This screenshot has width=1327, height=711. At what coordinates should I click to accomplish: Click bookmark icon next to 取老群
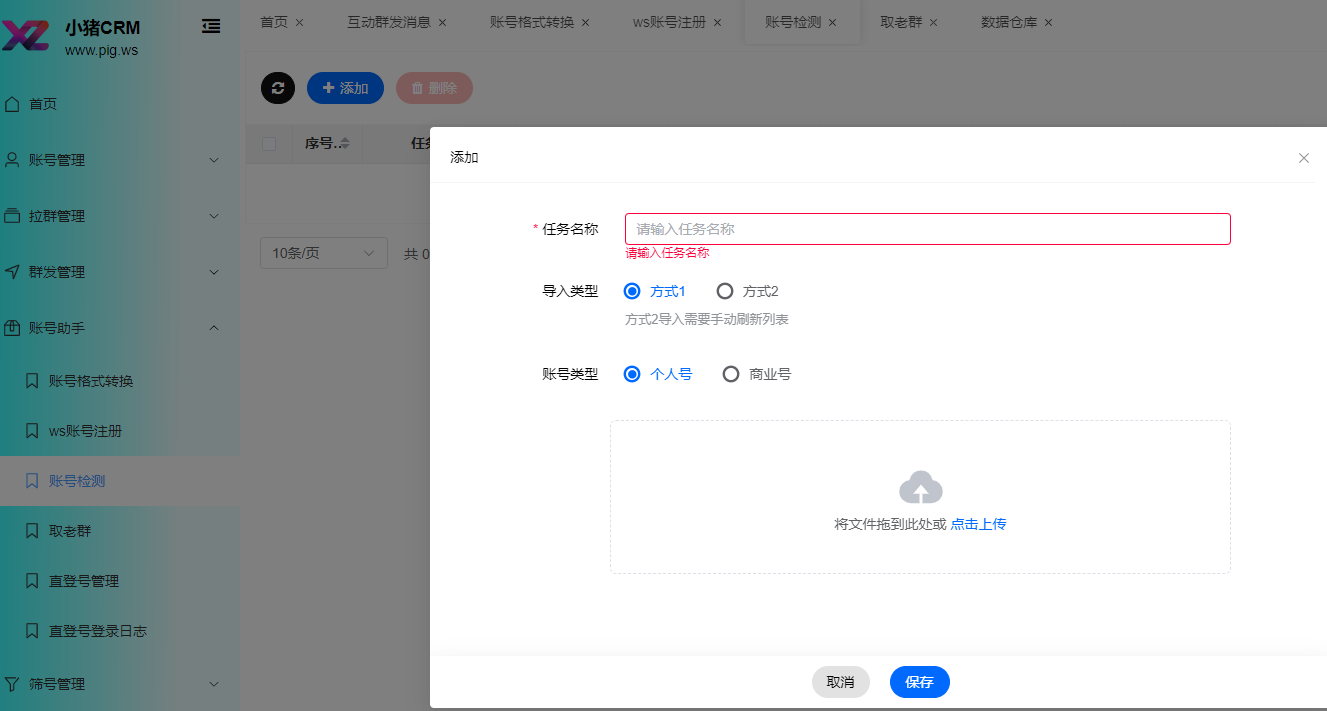click(x=32, y=531)
